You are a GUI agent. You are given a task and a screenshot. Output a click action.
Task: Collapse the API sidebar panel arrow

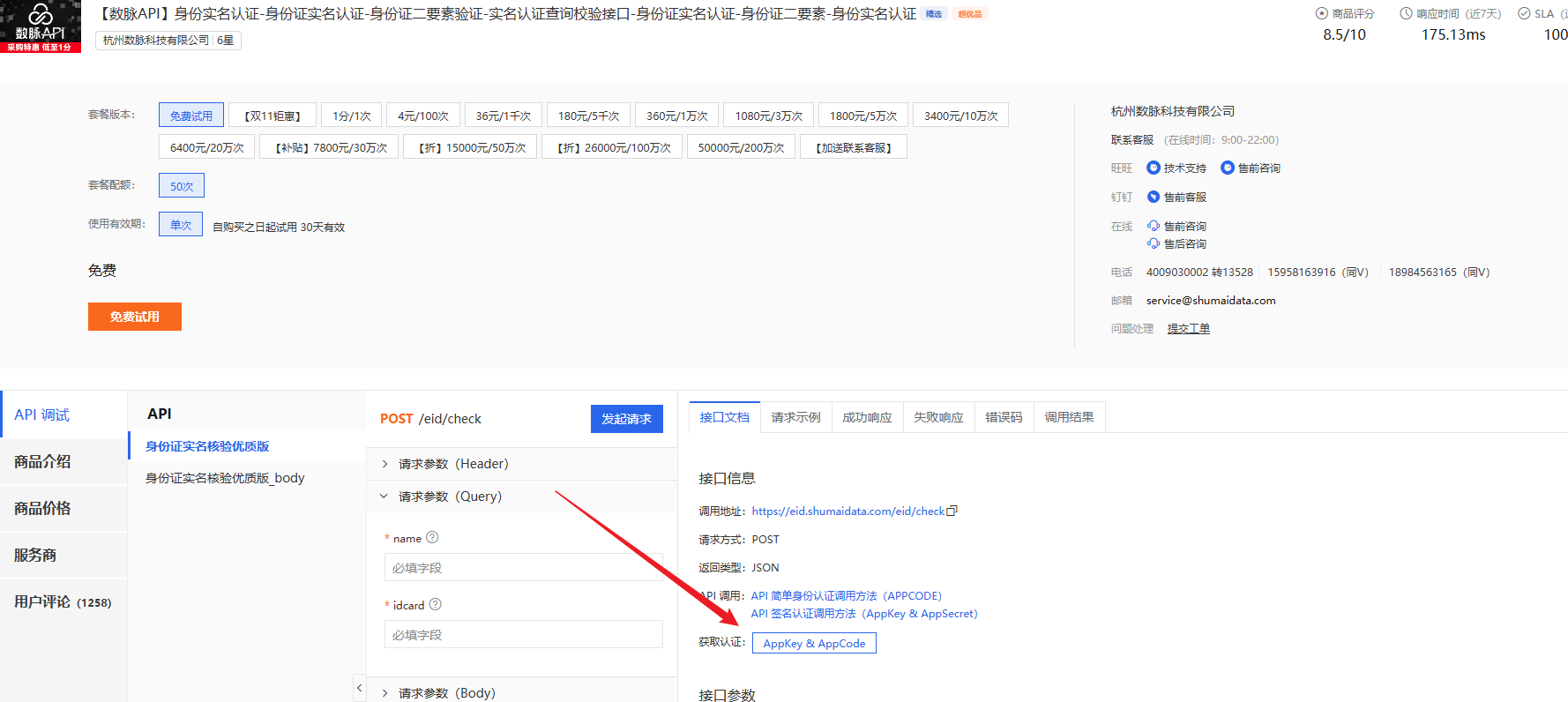pyautogui.click(x=359, y=687)
